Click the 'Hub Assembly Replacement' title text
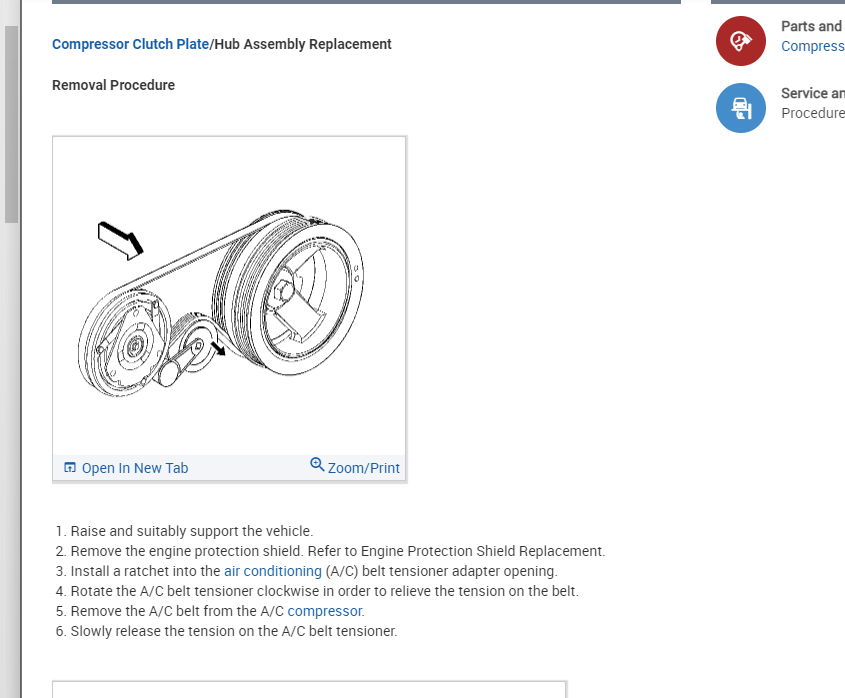This screenshot has width=845, height=698. click(302, 44)
